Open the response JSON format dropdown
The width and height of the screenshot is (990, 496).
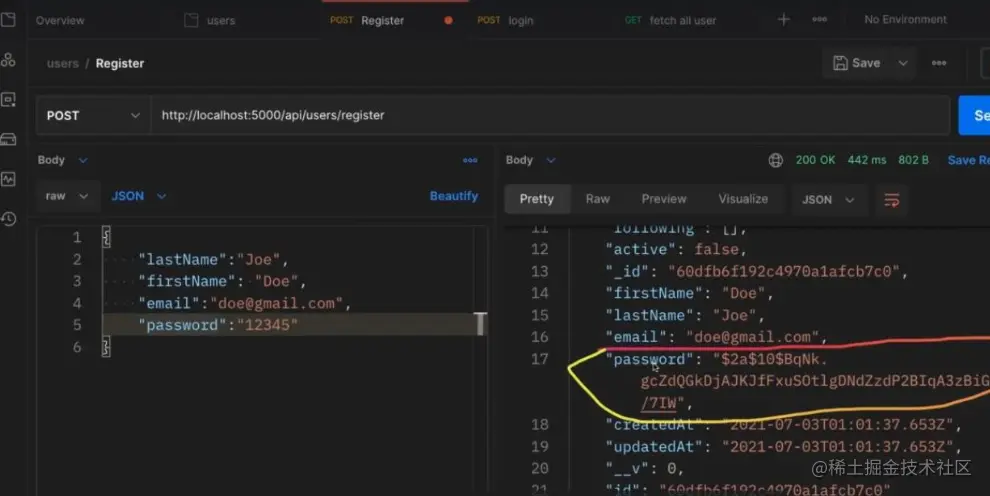click(x=828, y=200)
